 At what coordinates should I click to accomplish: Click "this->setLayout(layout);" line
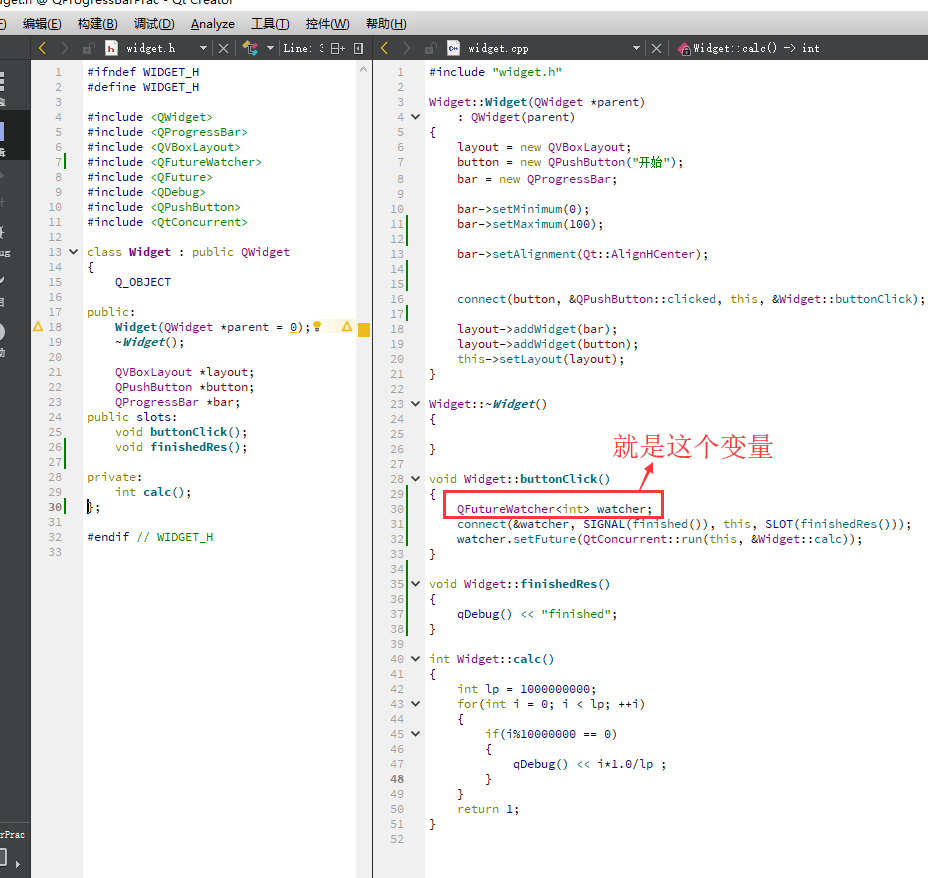540,359
